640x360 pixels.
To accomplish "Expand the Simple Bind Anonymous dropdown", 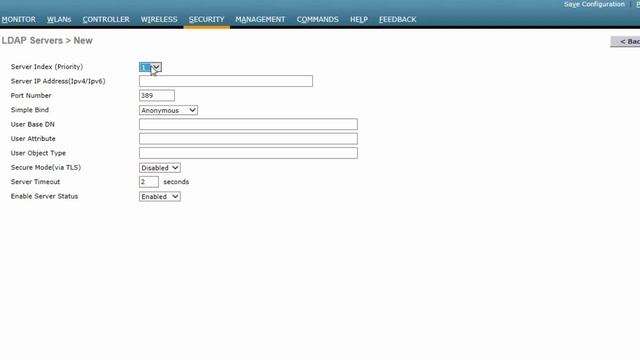I will pos(168,110).
